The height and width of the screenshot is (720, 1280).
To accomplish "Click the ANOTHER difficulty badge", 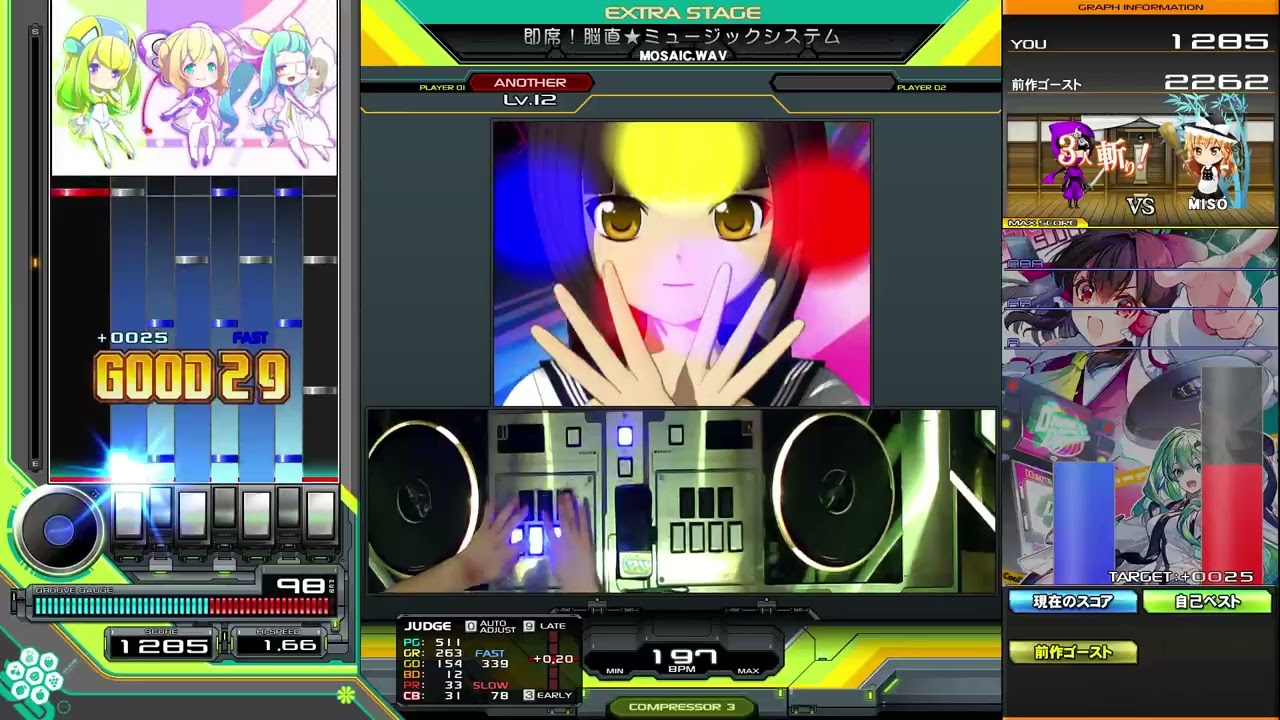I will (530, 83).
